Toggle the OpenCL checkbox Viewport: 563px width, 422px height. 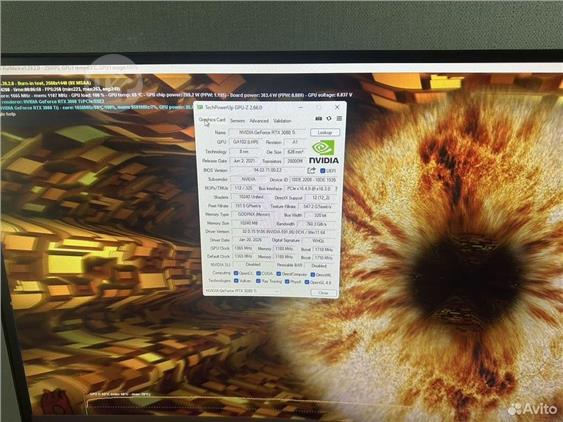point(236,273)
